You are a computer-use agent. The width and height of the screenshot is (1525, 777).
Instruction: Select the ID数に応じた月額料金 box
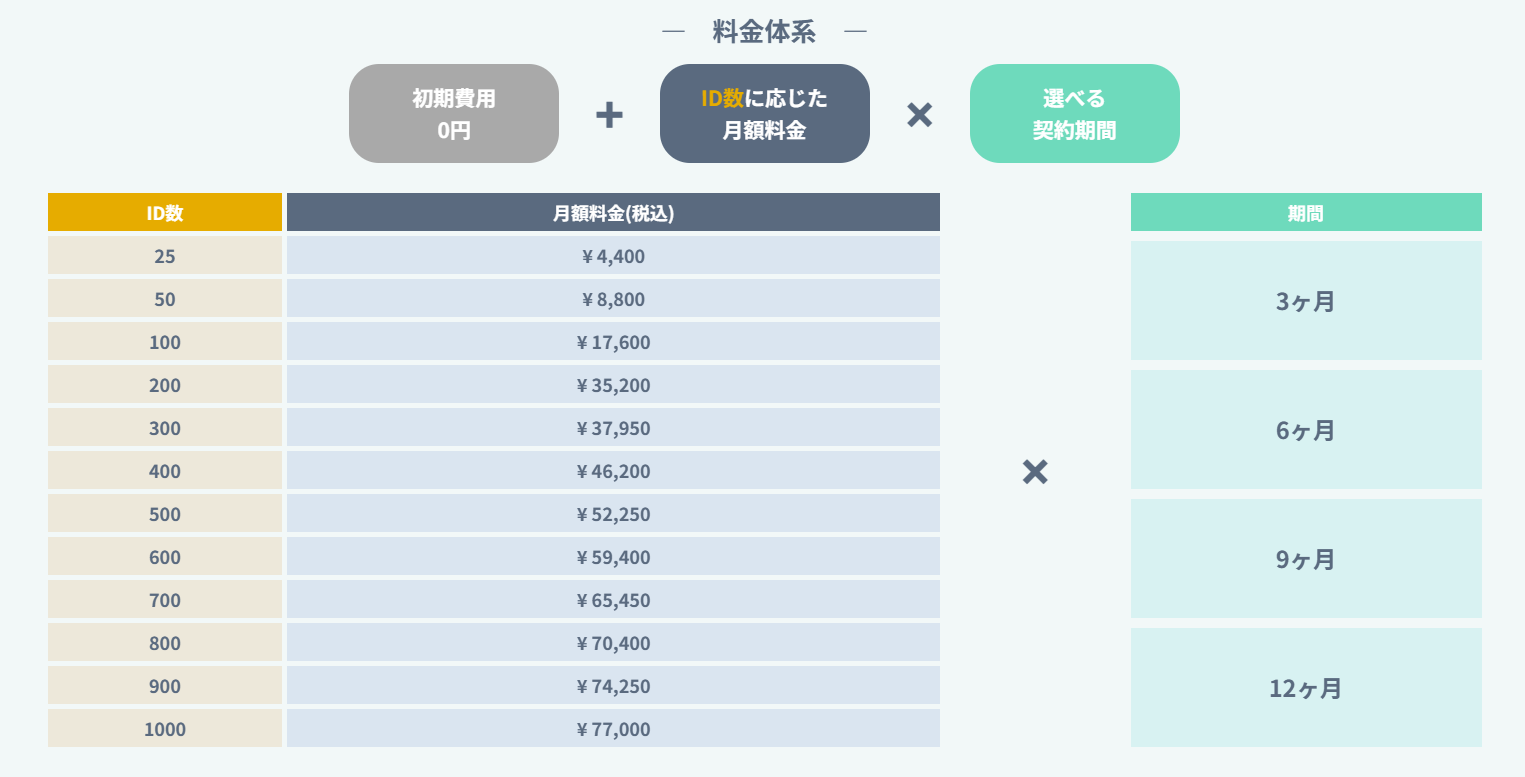point(764,114)
